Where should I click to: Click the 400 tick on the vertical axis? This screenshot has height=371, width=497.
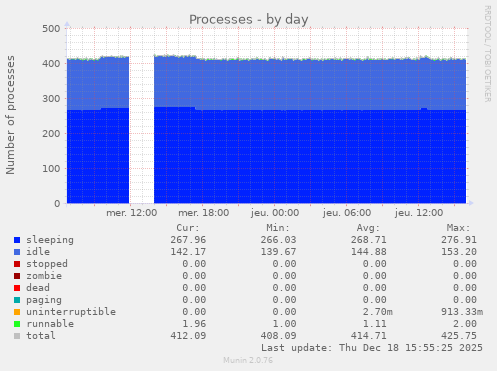click(51, 64)
